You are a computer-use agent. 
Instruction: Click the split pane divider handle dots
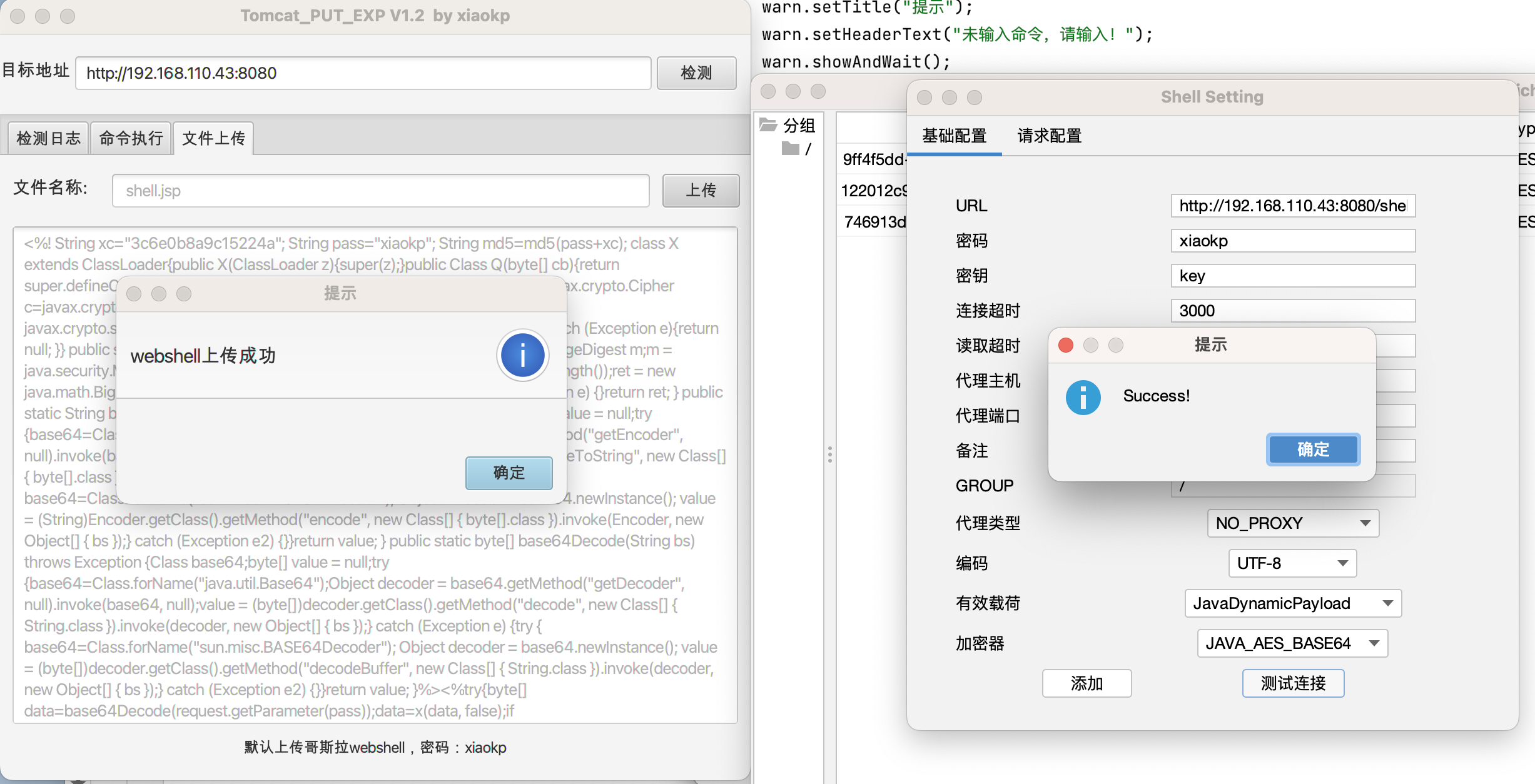(830, 455)
